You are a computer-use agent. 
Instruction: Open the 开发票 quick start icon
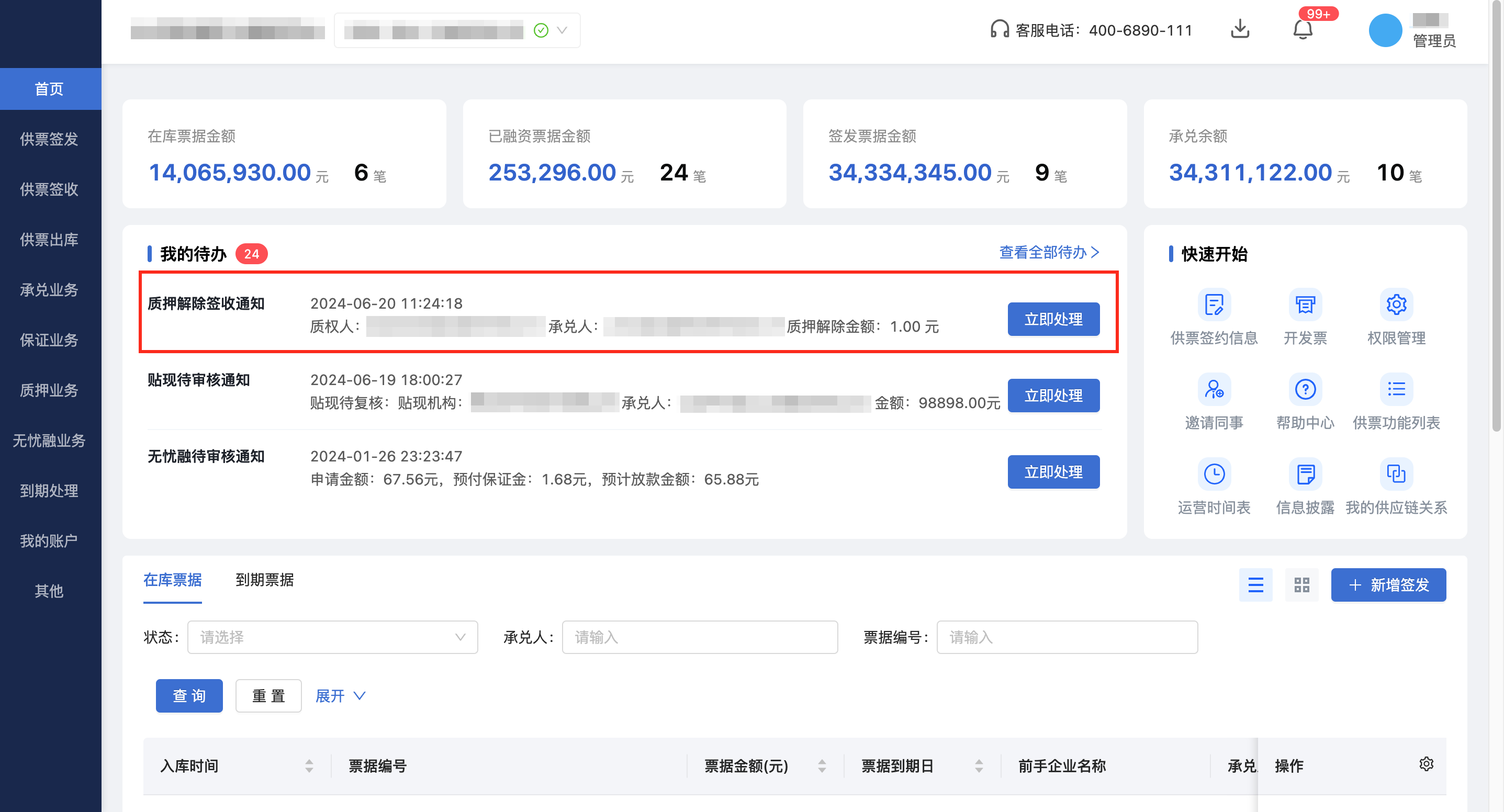pyautogui.click(x=1305, y=304)
